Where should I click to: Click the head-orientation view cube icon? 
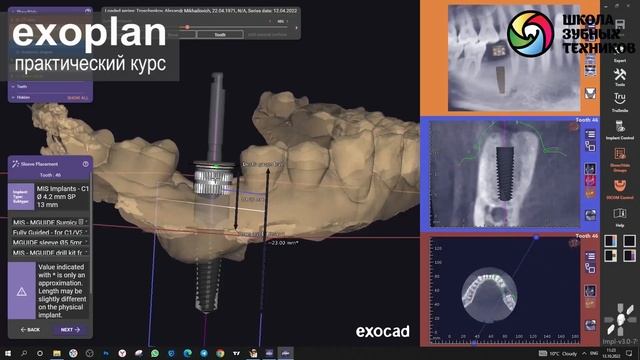click(620, 320)
